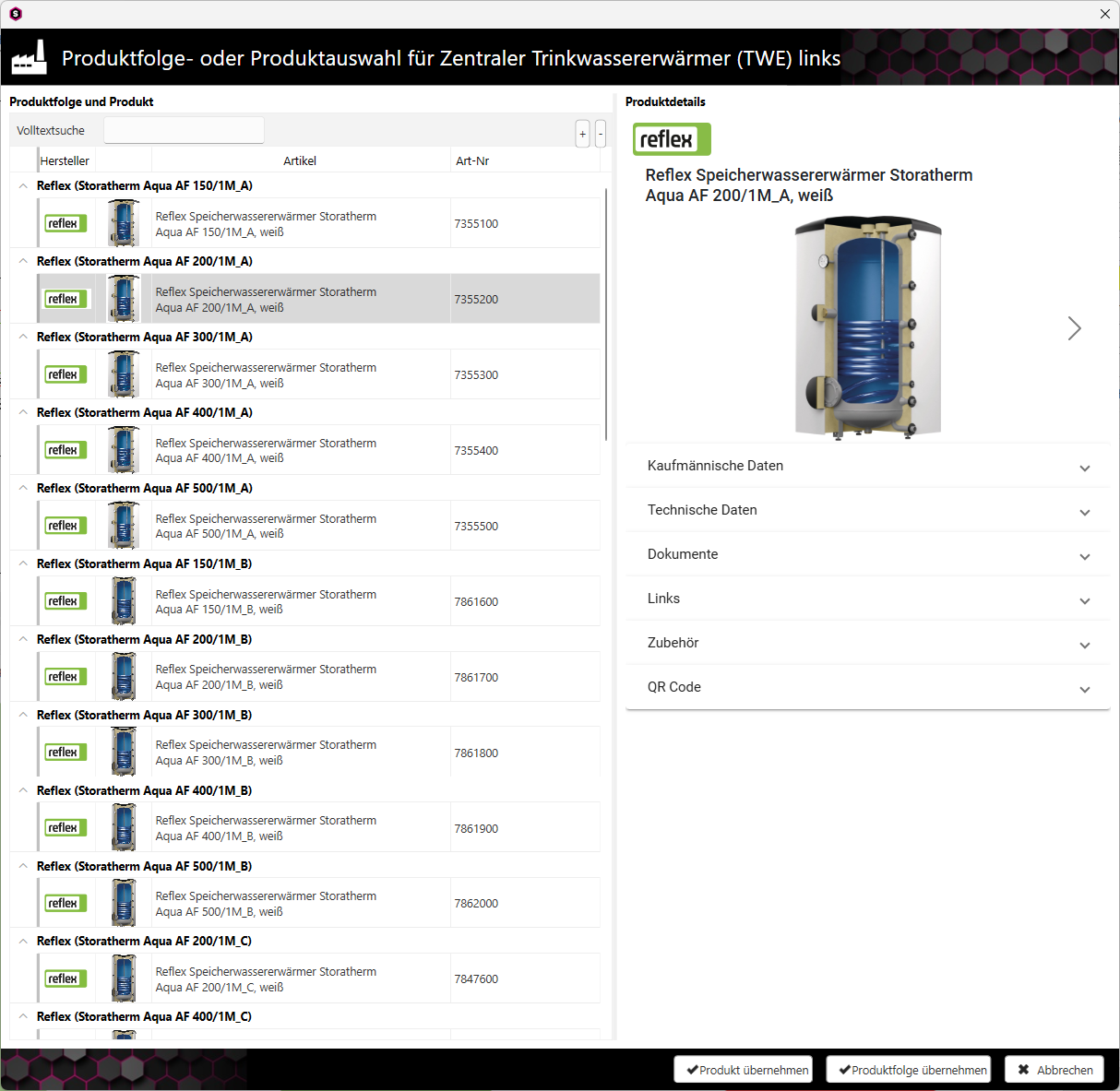Collapse group Storatherm Aqua AF 400/1M_A
The width and height of the screenshot is (1120, 1091).
pos(23,412)
